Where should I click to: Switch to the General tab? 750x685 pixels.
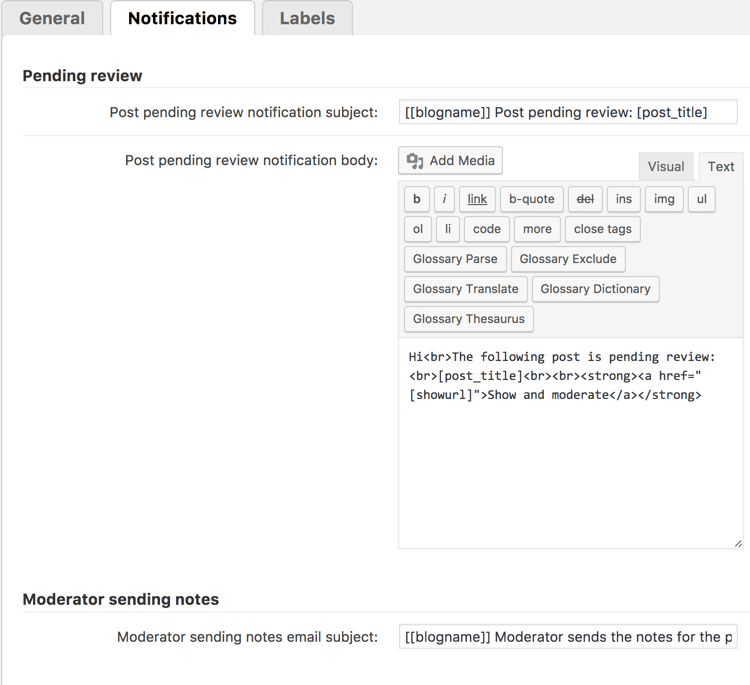(x=52, y=18)
